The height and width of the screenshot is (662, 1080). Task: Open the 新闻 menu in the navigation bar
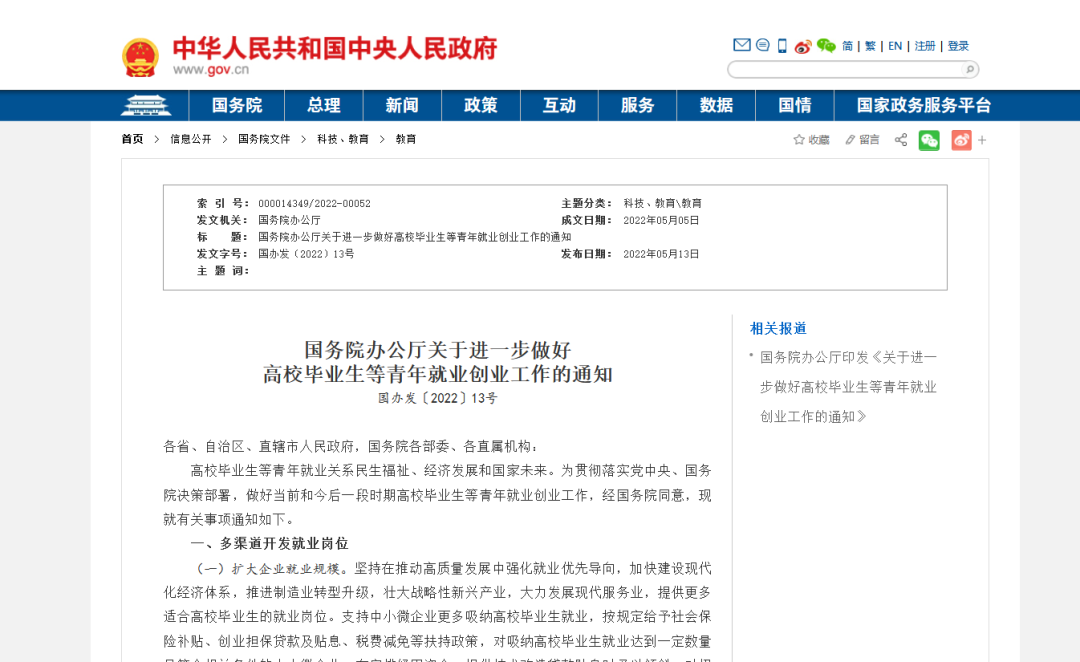point(402,105)
